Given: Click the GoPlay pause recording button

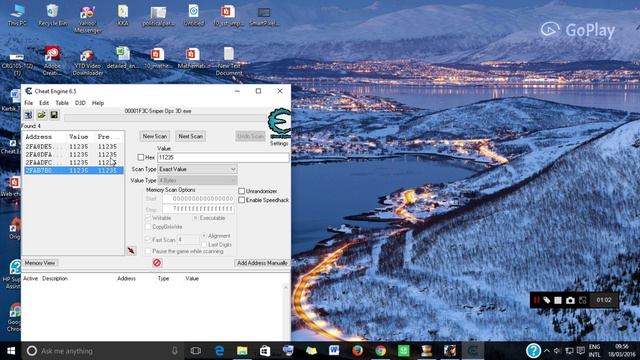Looking at the screenshot, I should [537, 300].
